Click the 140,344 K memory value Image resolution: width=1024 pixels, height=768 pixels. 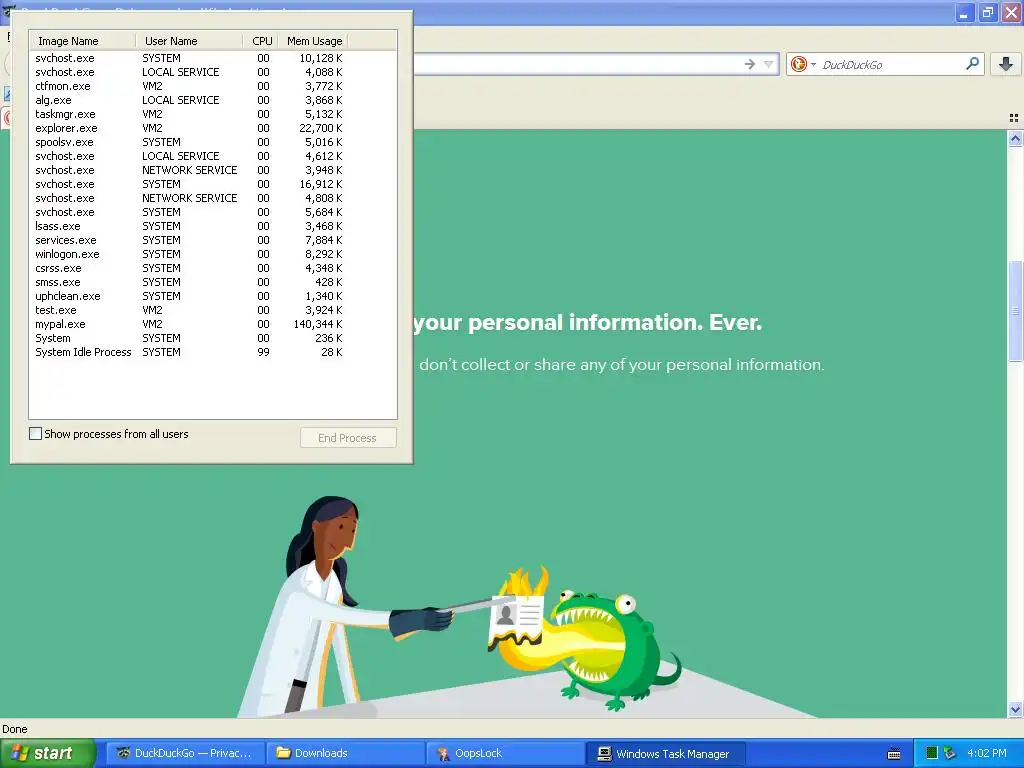coord(318,324)
